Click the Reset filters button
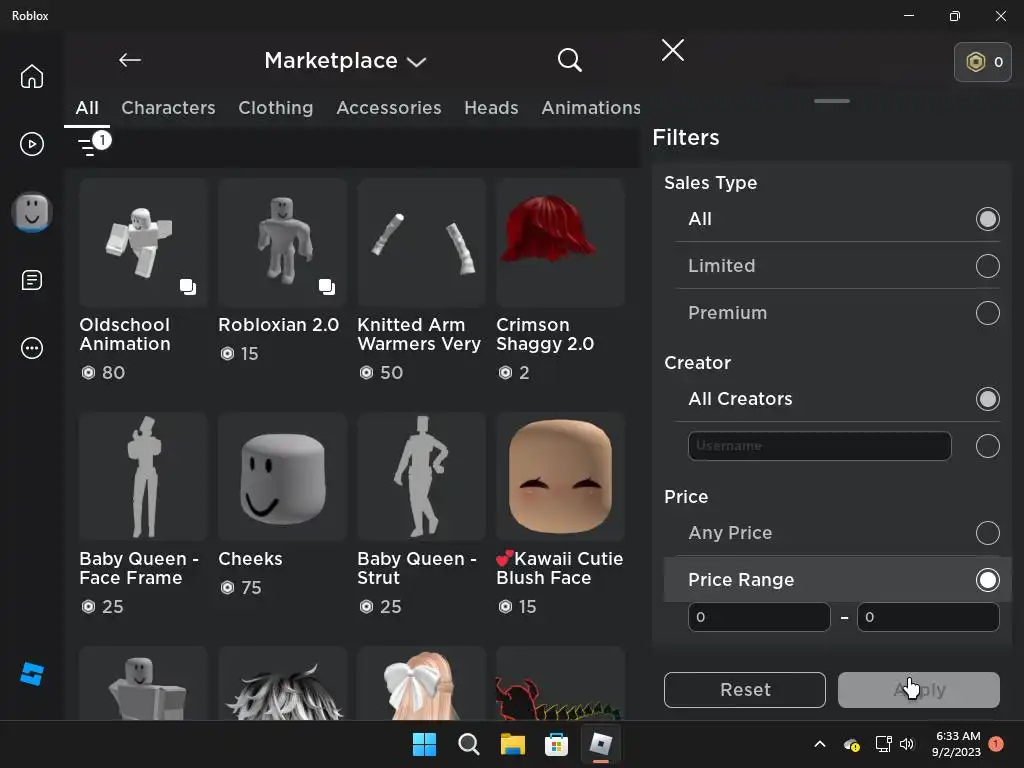The height and width of the screenshot is (768, 1024). click(x=744, y=690)
